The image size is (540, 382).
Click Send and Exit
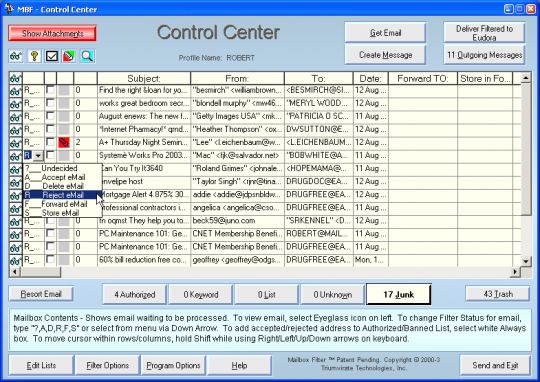coord(495,365)
